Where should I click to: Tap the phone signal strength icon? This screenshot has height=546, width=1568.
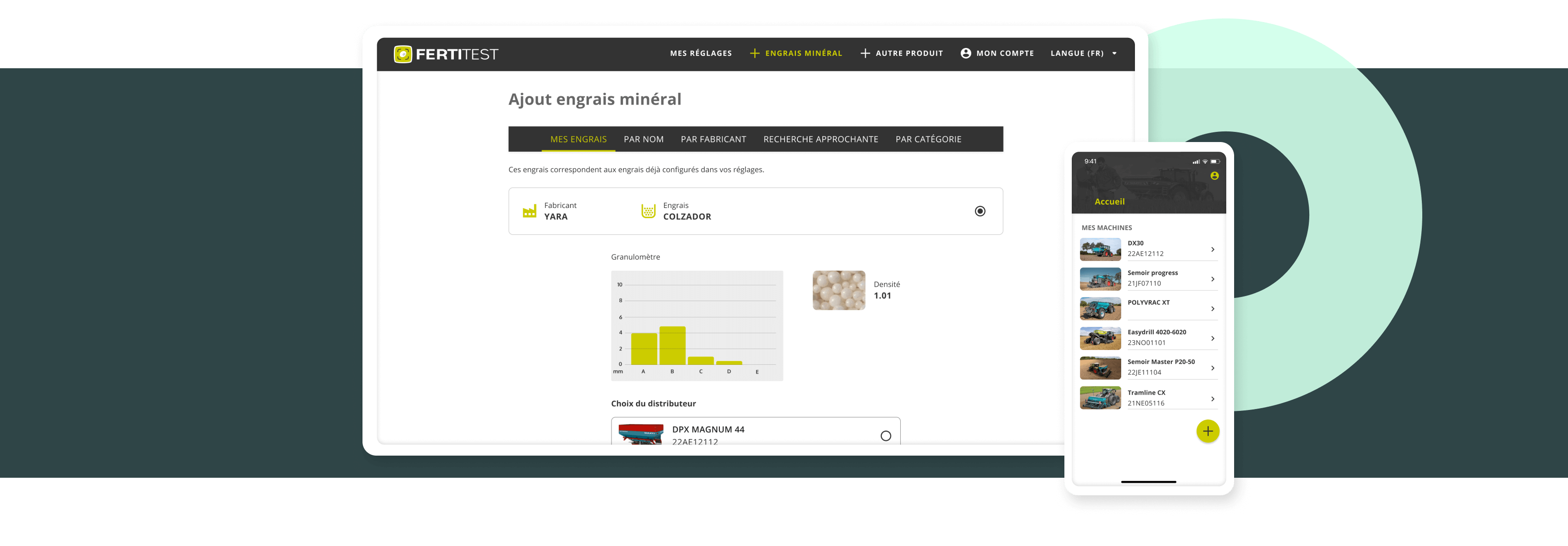tap(1196, 162)
